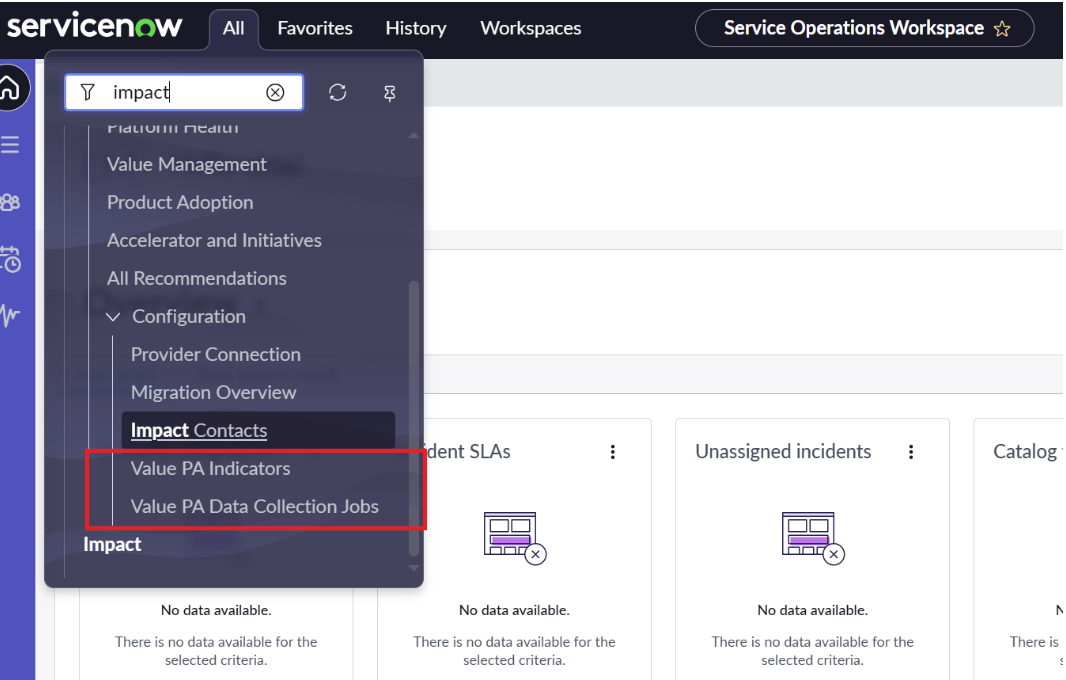Click the empty-state icon in incident SLAs card
This screenshot has width=1066, height=680.
(515, 537)
